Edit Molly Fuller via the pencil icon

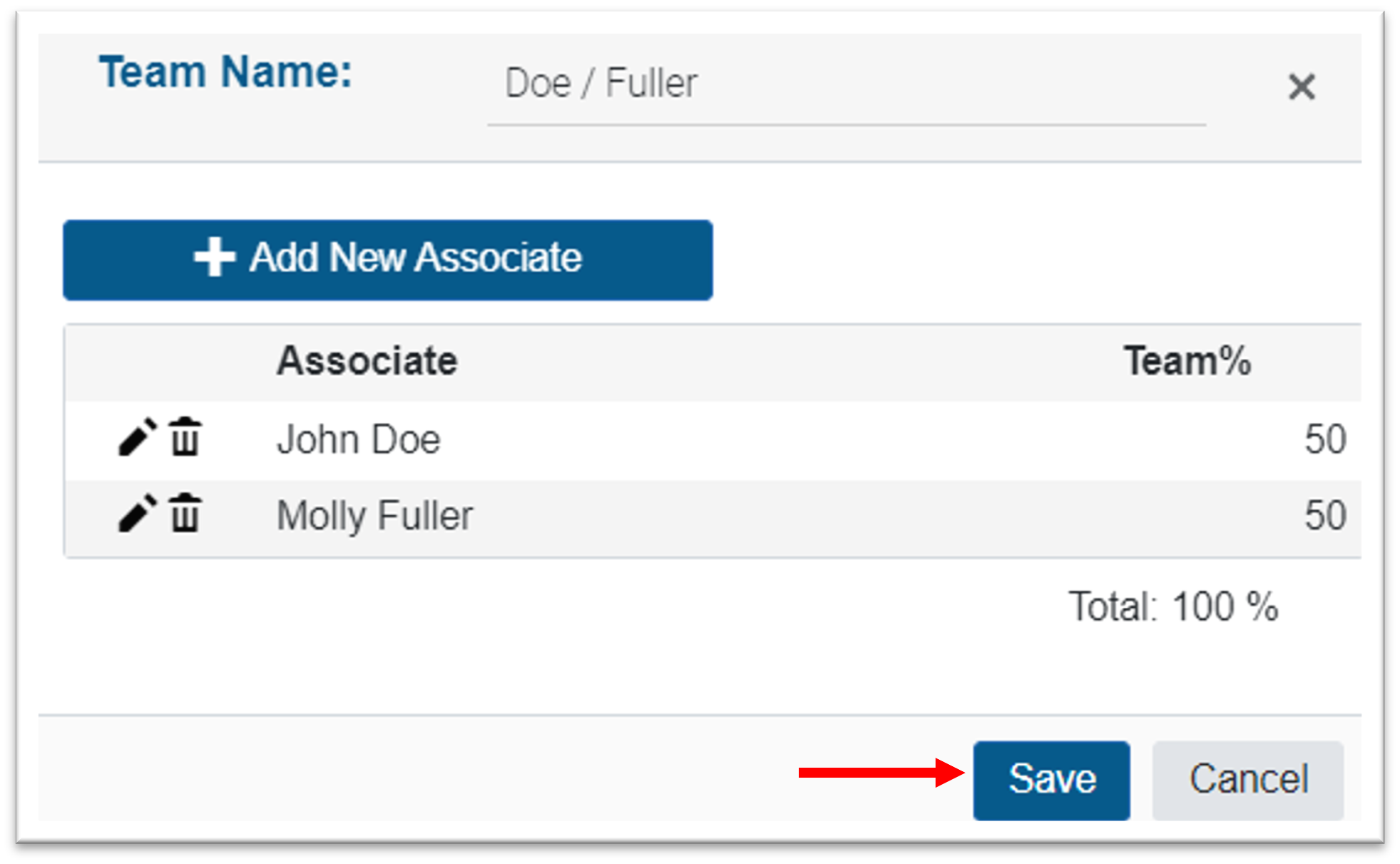pos(137,513)
